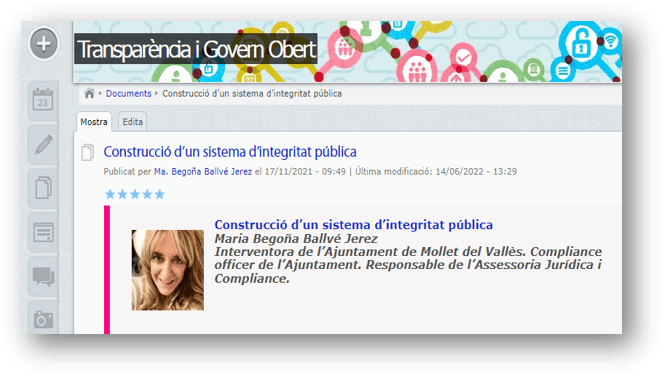Open the author link Ma. Begoña Ballvé Jerez

click(203, 171)
